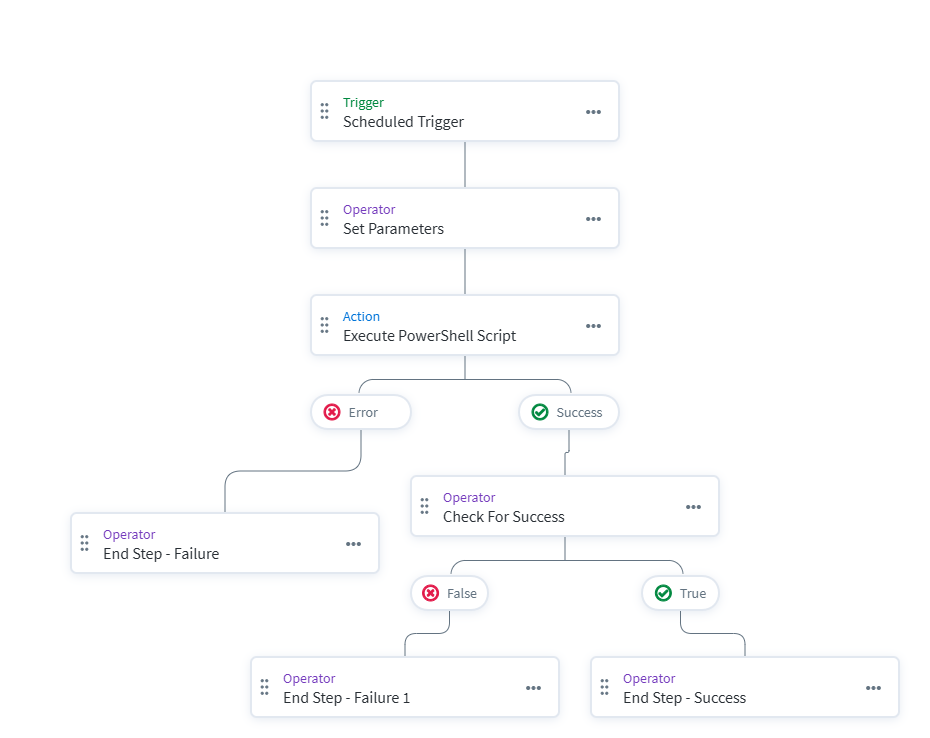930x738 pixels.
Task: Click drag handle on End Step - Failure
Action: (x=85, y=543)
